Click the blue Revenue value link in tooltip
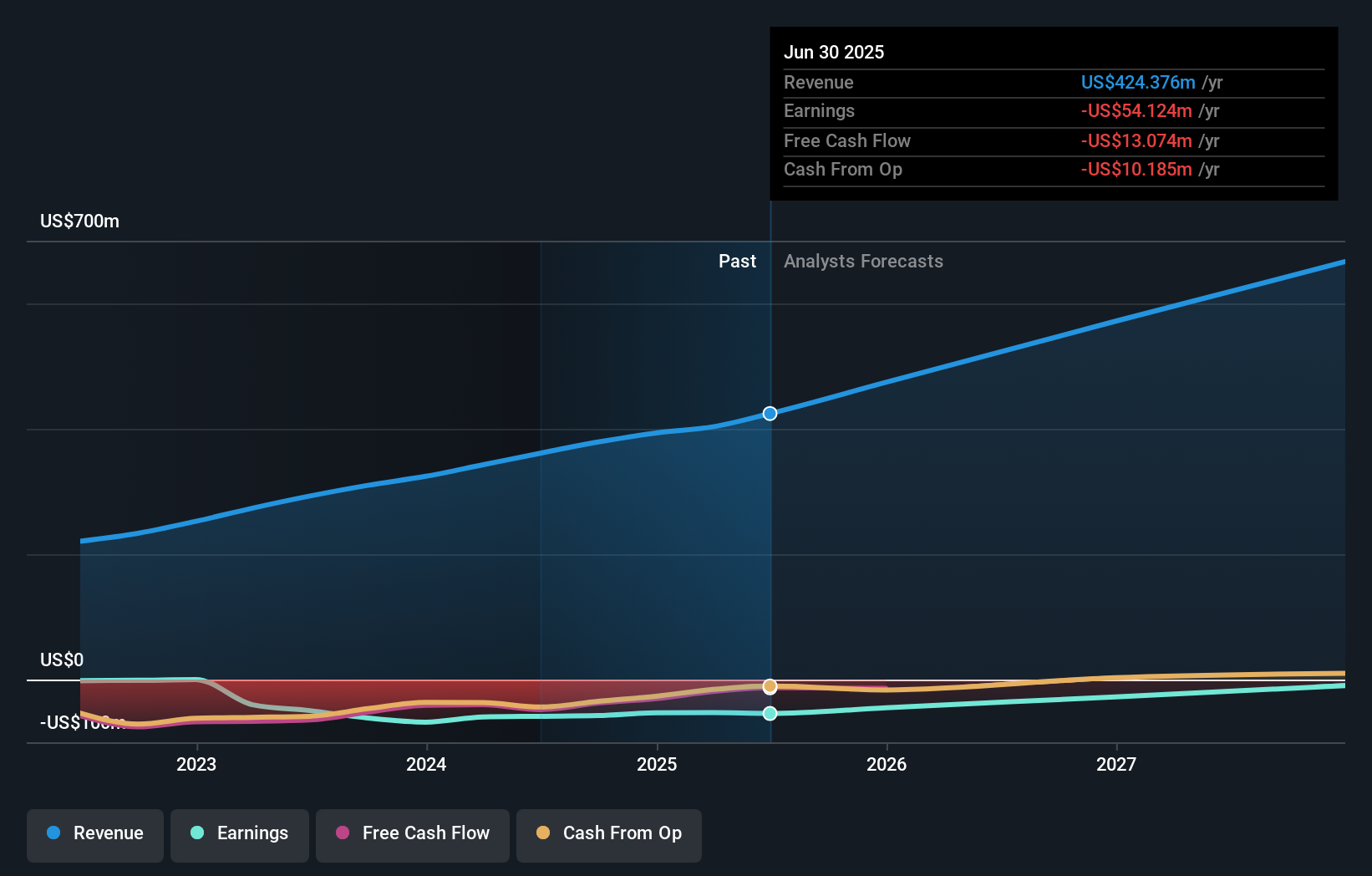 pyautogui.click(x=1137, y=82)
